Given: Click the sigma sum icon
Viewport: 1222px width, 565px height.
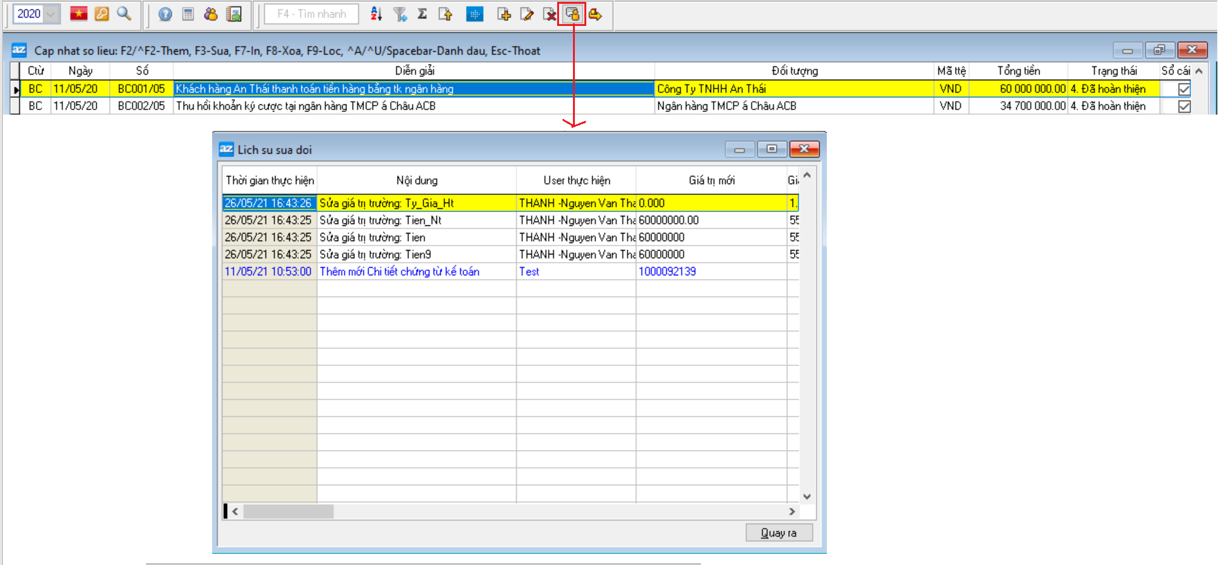Looking at the screenshot, I should tap(422, 14).
